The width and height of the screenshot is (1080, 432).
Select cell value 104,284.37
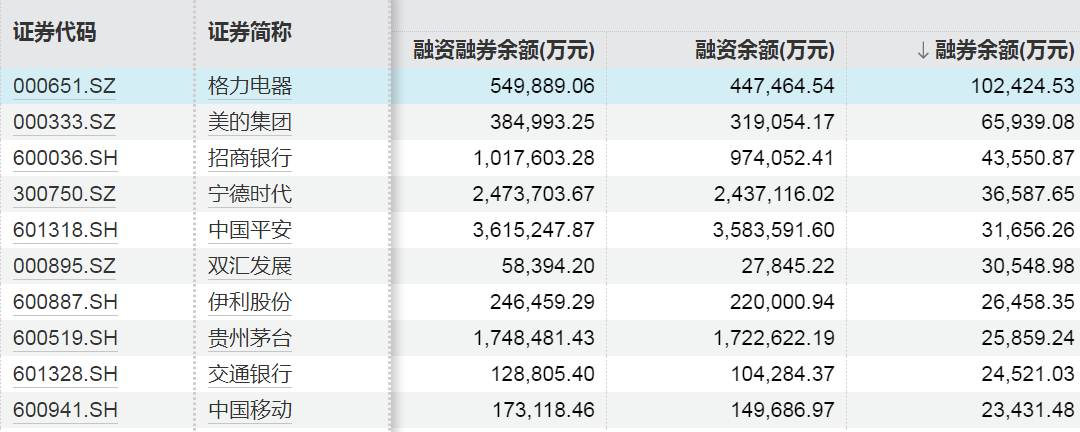[x=782, y=374]
